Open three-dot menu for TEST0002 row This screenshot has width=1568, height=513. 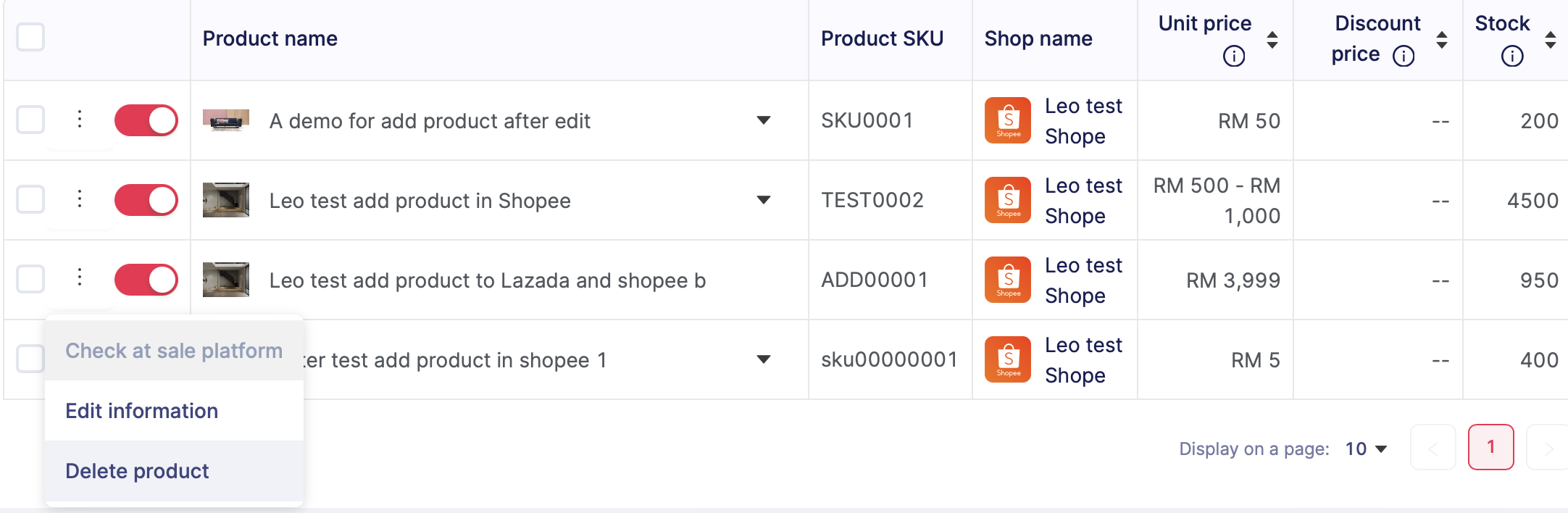pos(80,199)
